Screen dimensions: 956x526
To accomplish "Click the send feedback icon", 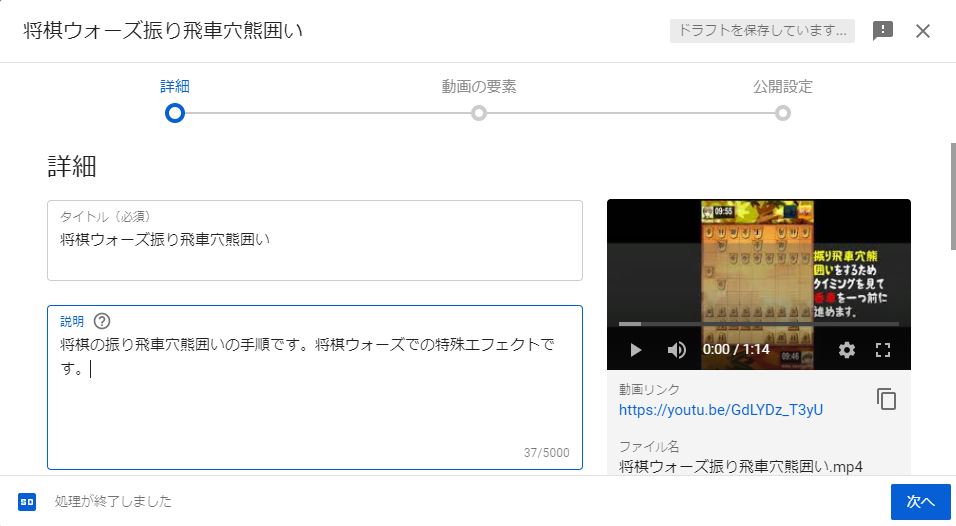I will 882,30.
